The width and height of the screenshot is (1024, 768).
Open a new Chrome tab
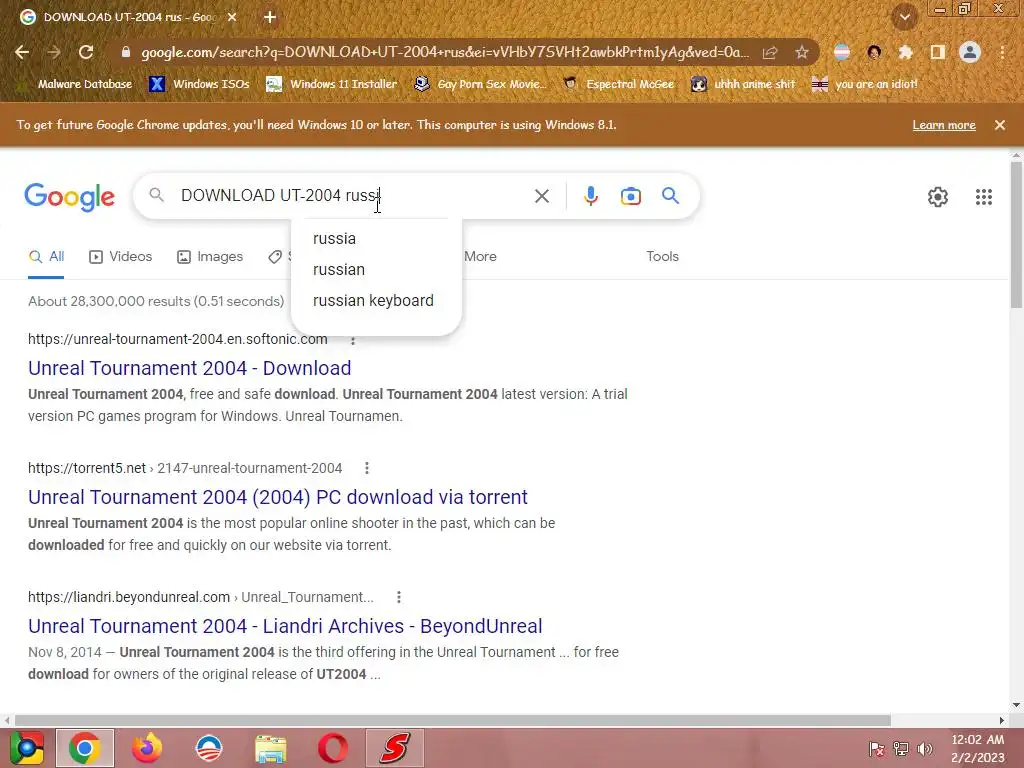tap(270, 17)
